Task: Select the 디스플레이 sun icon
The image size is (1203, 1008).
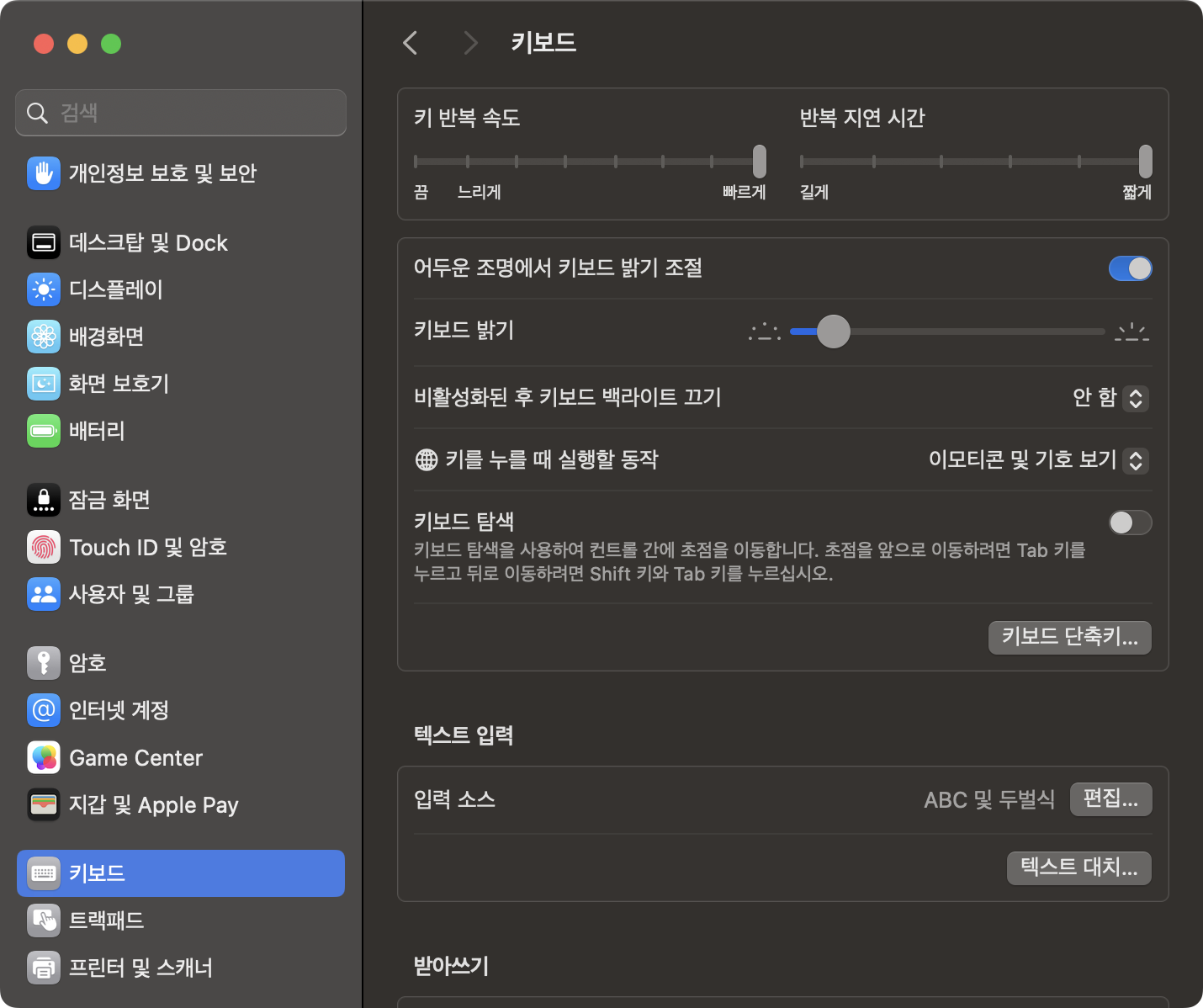Action: [44, 289]
